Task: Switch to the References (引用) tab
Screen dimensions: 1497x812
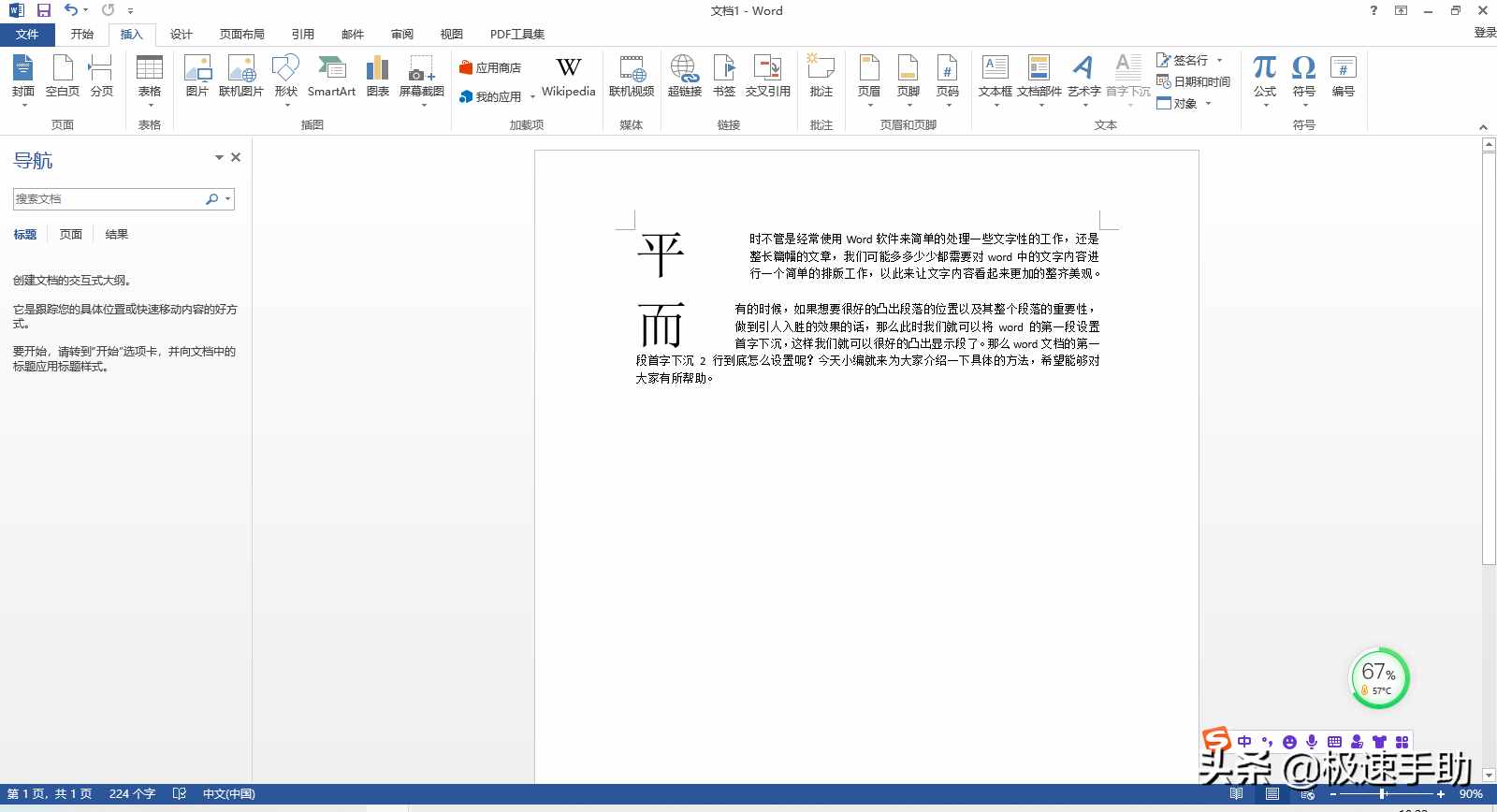Action: click(303, 35)
